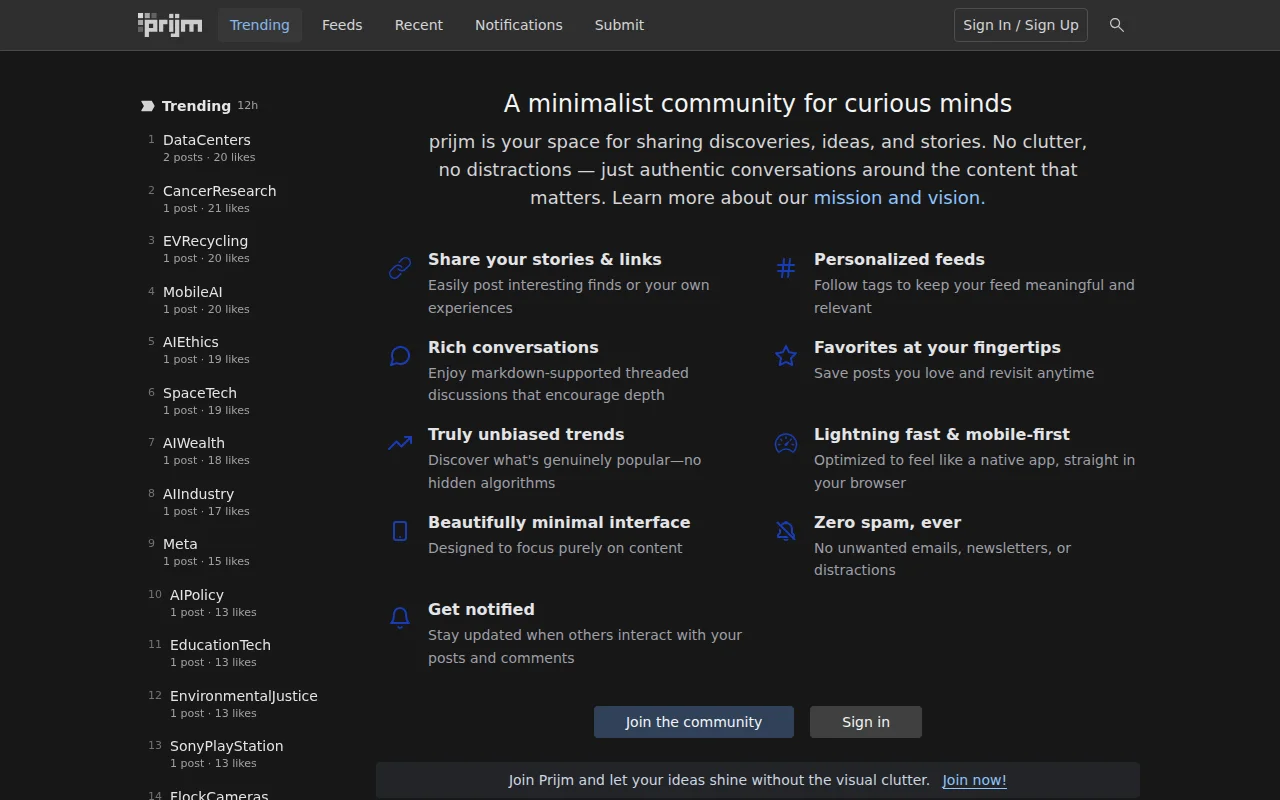Go to the Recent tab
1280x800 pixels.
(x=419, y=25)
